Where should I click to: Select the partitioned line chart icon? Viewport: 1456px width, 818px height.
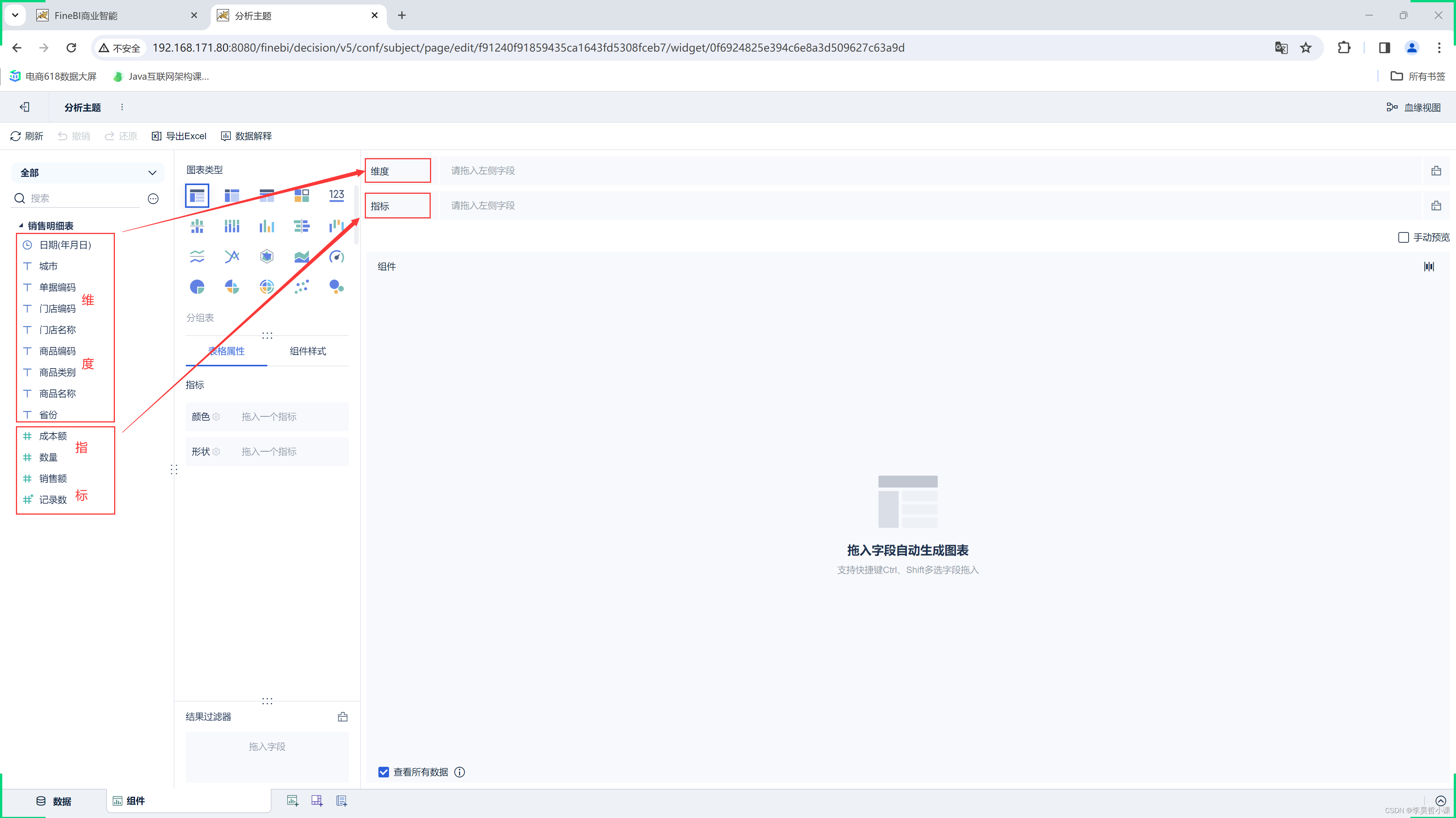(x=197, y=257)
